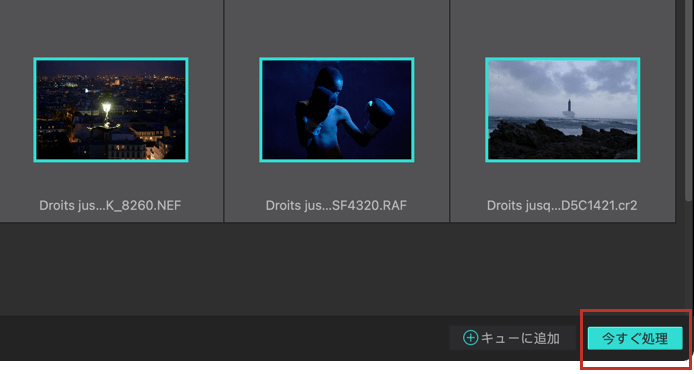This screenshot has height=374, width=694.
Task: Click the vertical scrollbar of the image grid
Action: click(689, 100)
